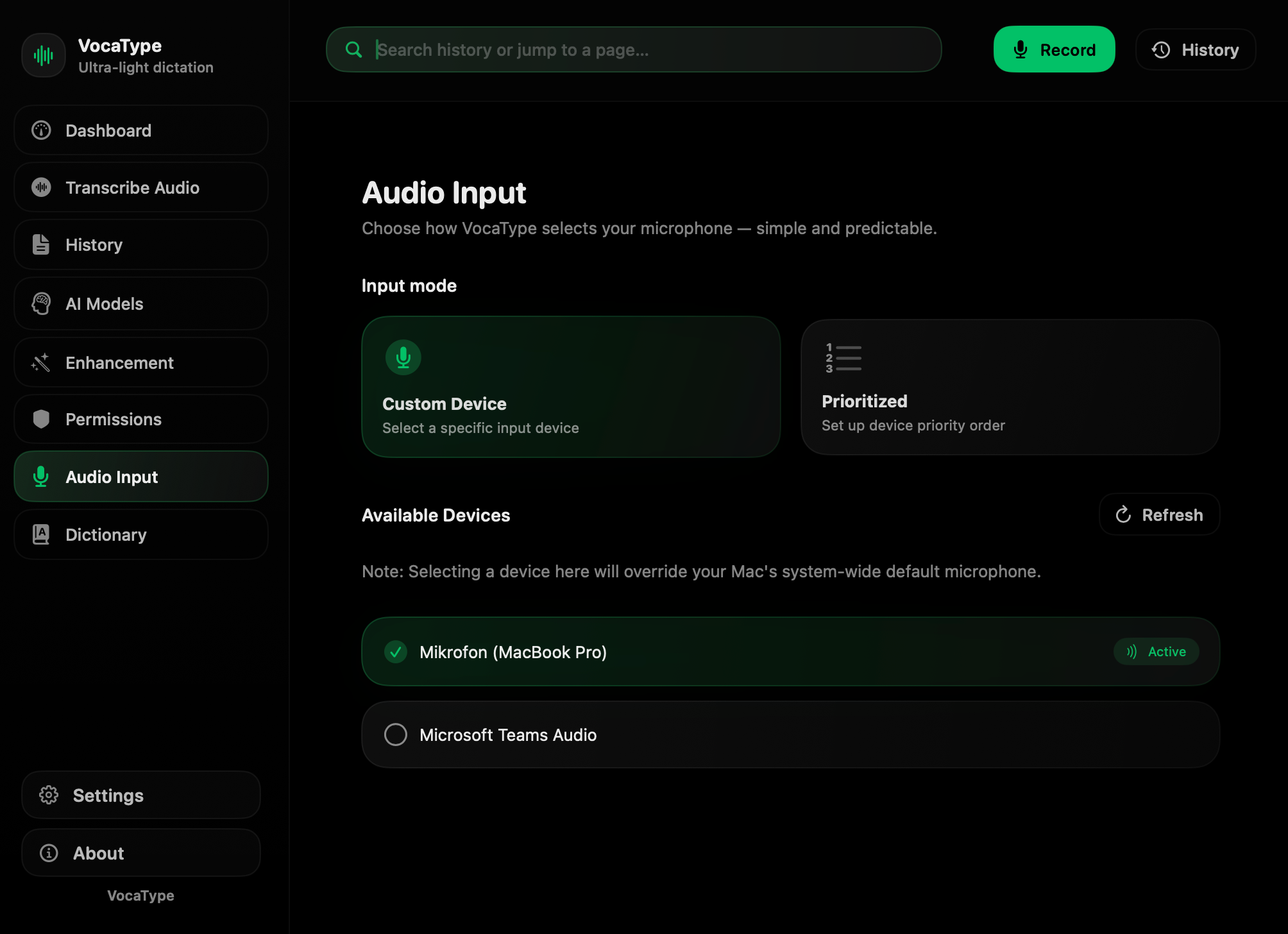Click the numbered list icon in Prioritized card
The image size is (1288, 934).
843,358
